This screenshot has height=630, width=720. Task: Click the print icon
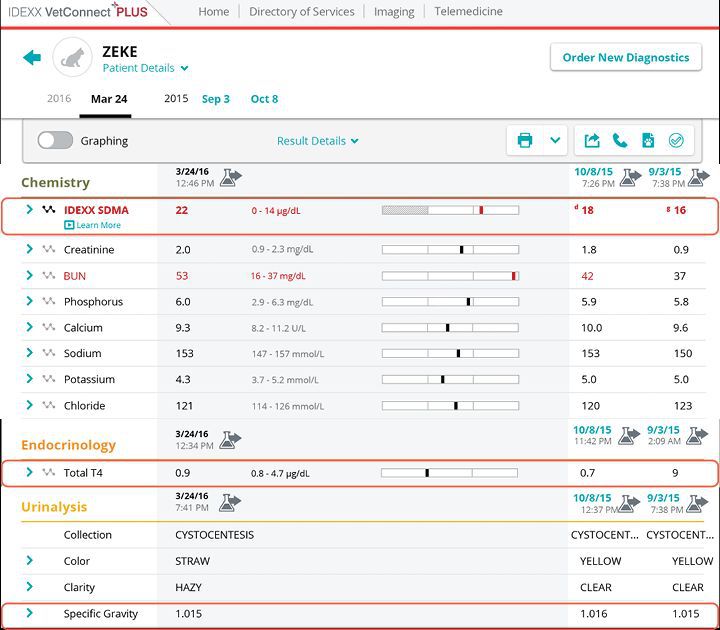coord(525,141)
